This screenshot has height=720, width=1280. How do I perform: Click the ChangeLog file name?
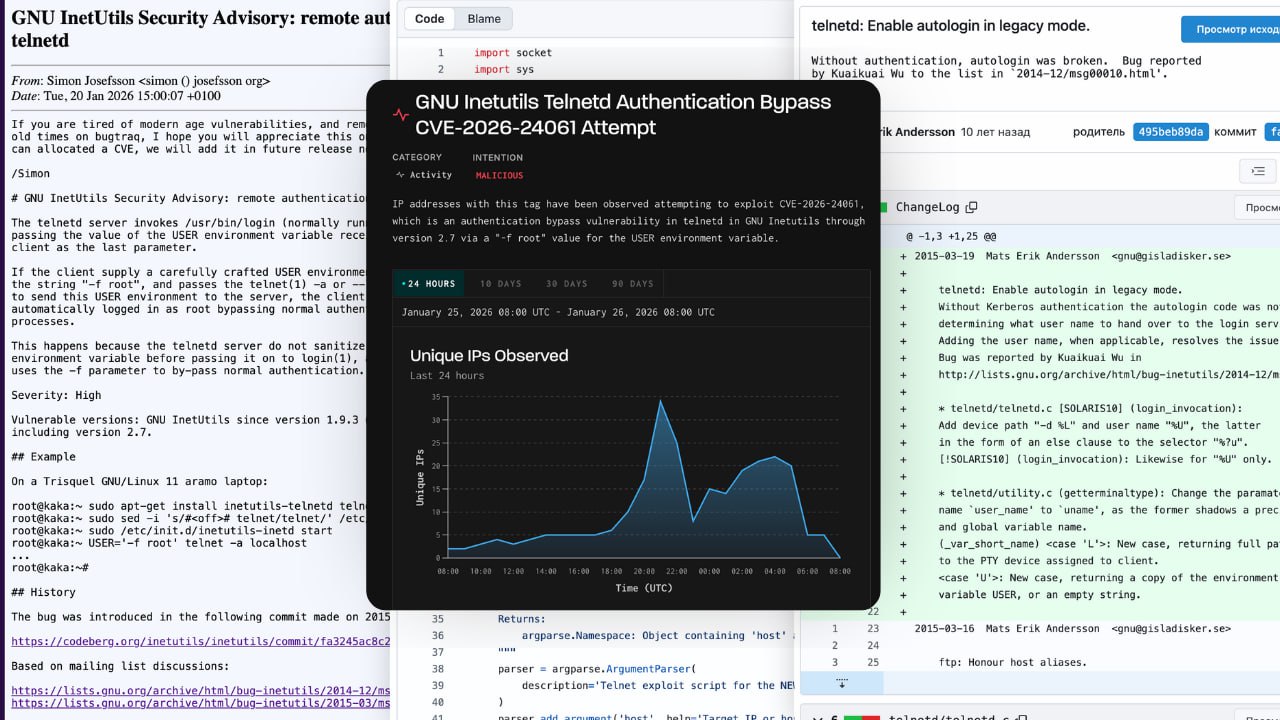[927, 207]
